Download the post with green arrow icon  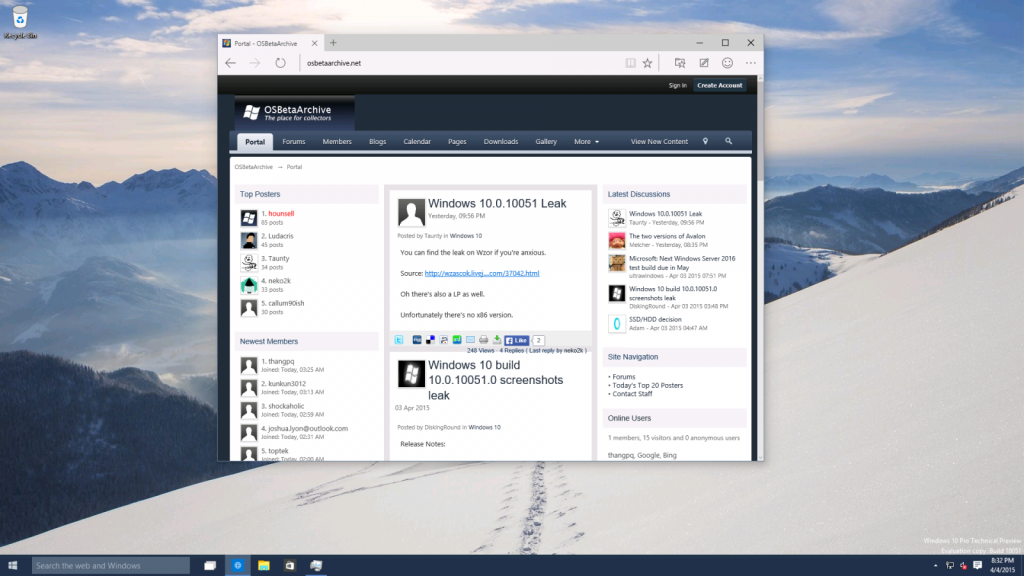pyautogui.click(x=497, y=340)
